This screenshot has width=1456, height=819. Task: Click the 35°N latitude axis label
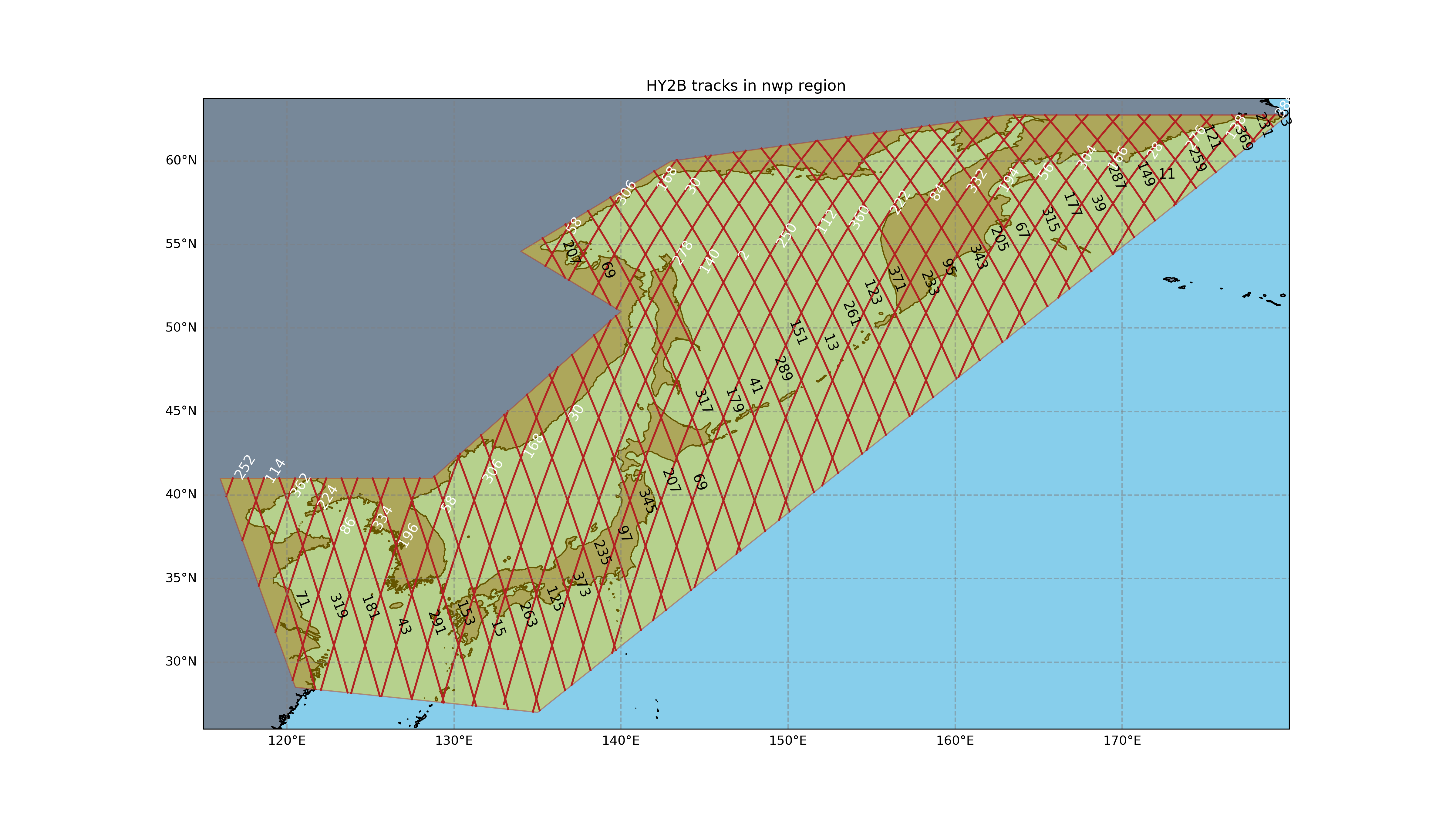(x=181, y=578)
